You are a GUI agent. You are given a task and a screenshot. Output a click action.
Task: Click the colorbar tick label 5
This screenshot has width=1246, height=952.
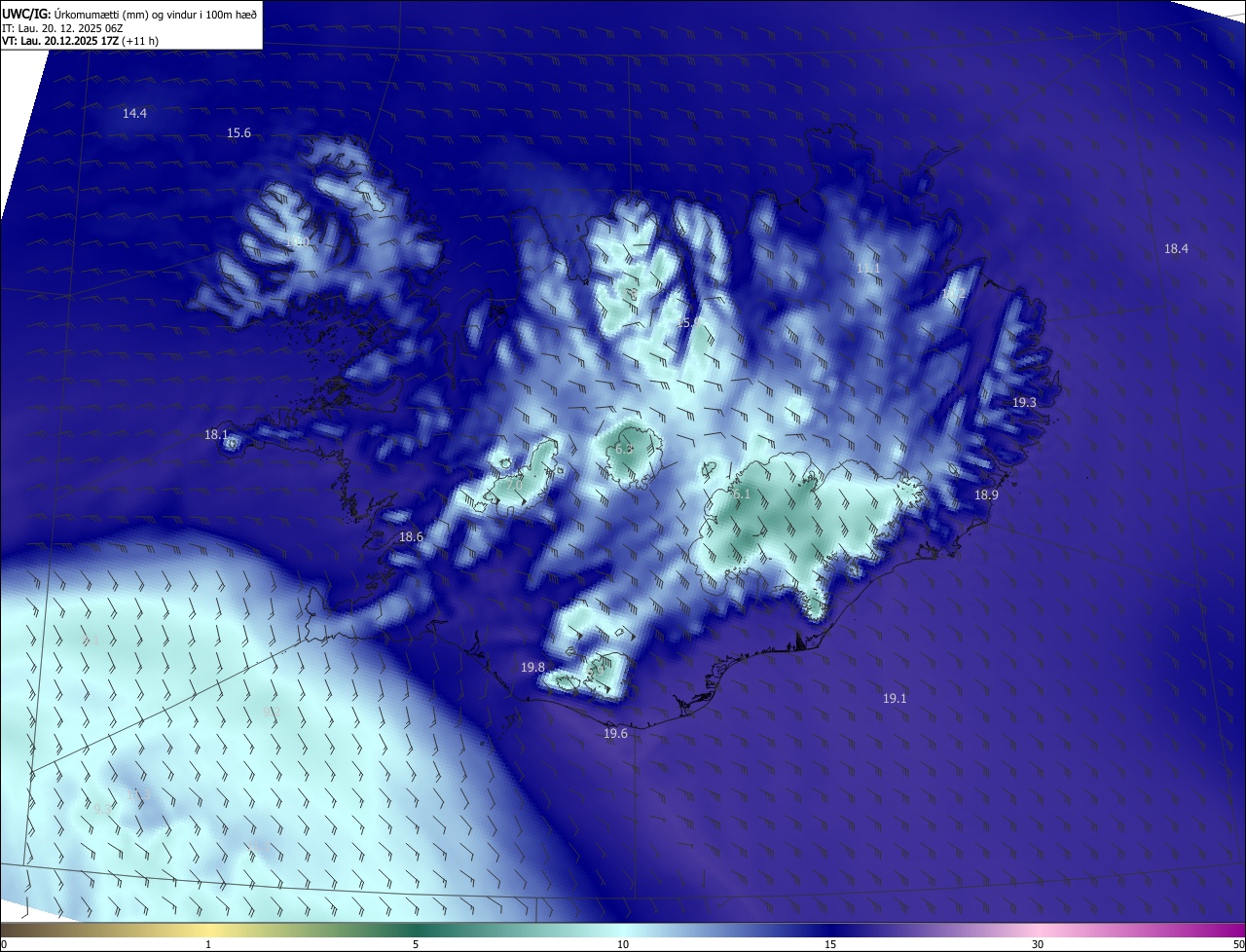416,945
